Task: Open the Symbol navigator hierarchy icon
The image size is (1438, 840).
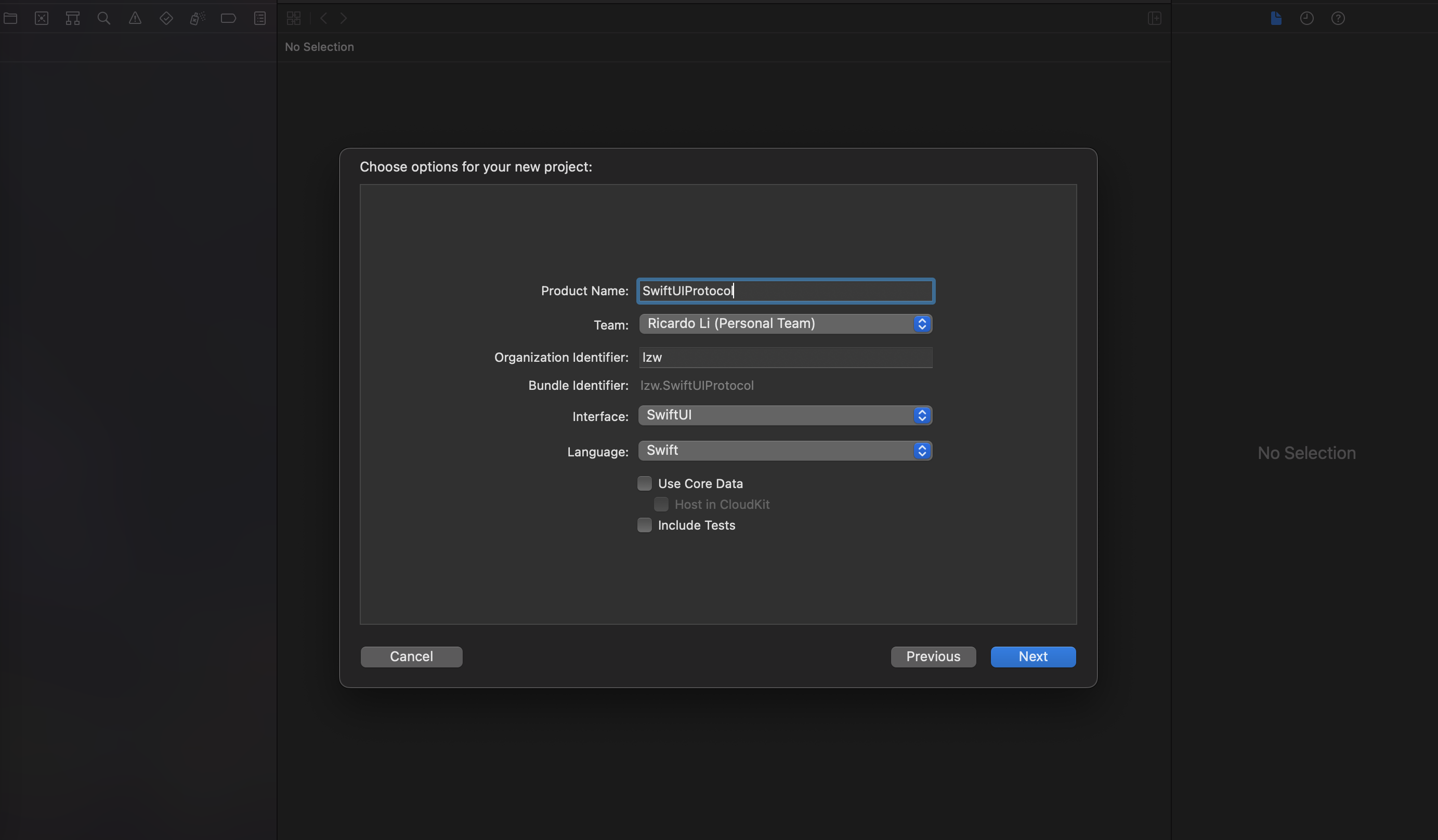Action: click(x=72, y=18)
